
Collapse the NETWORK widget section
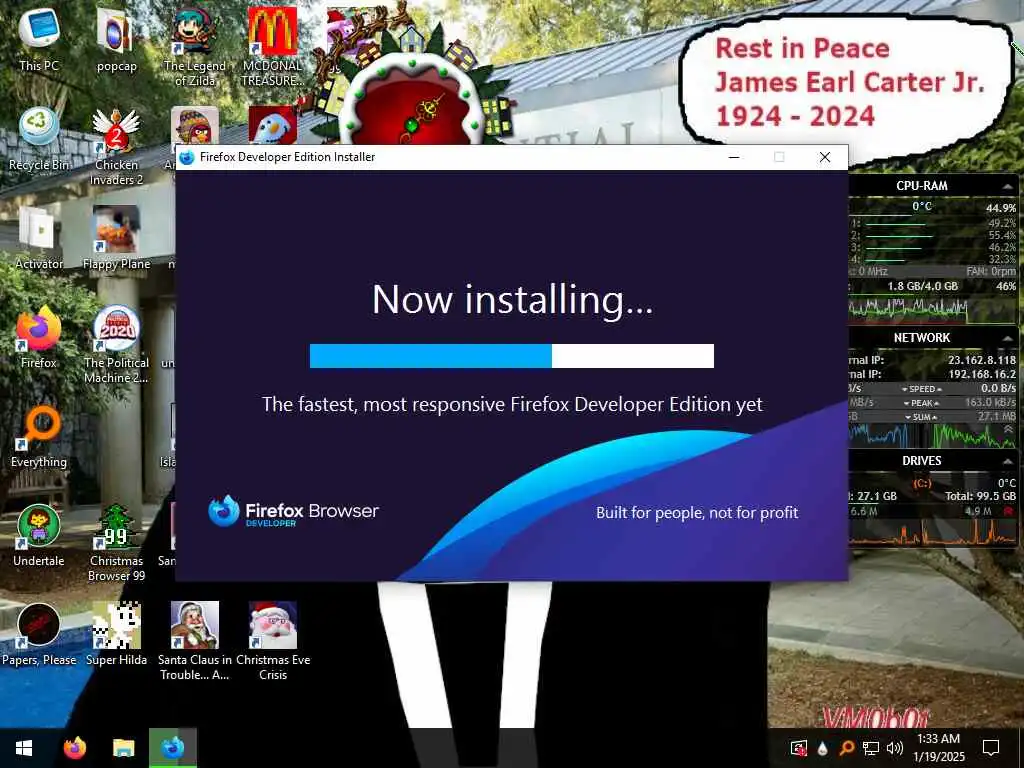pyautogui.click(x=1008, y=338)
